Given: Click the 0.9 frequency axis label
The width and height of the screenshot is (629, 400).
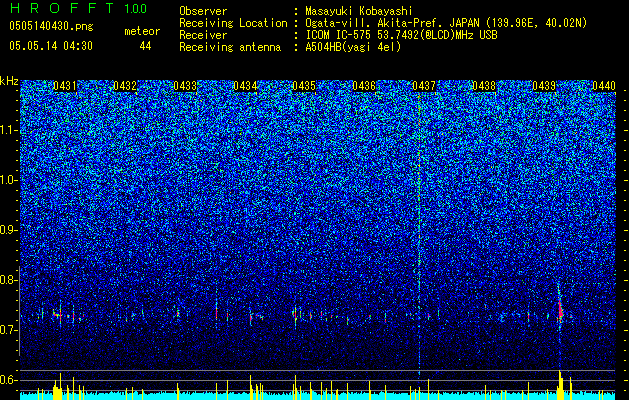Looking at the screenshot, I should [x=9, y=230].
